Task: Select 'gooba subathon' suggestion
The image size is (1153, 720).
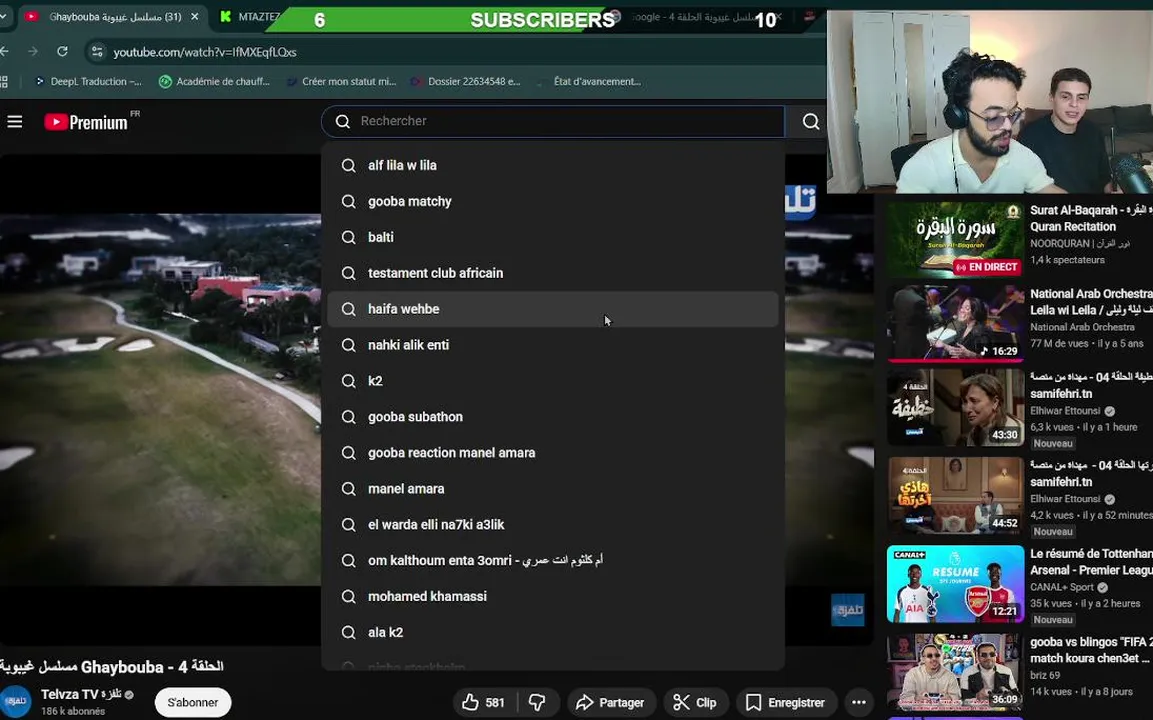Action: click(x=553, y=417)
